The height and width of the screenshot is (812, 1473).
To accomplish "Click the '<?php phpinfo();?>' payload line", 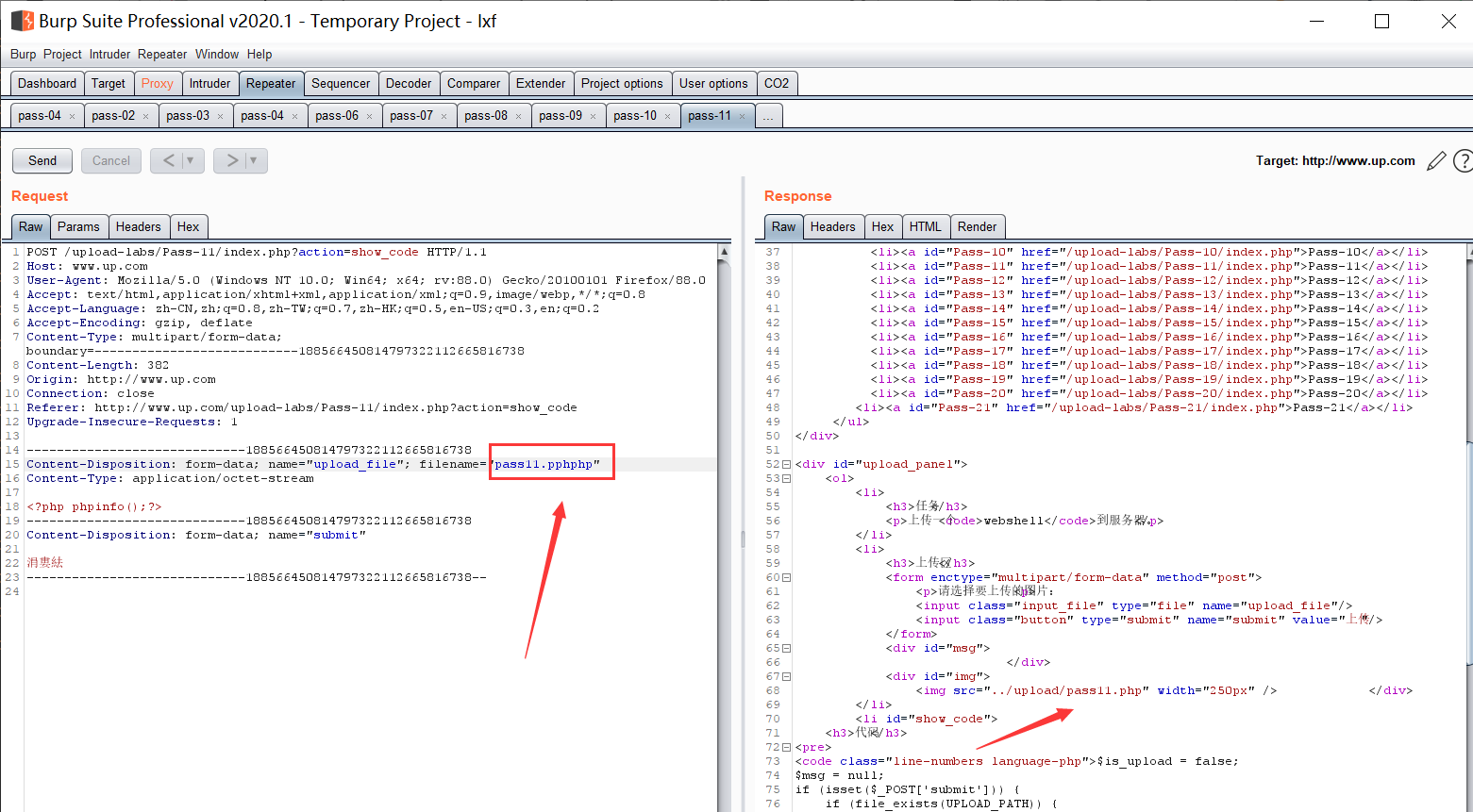I will [x=94, y=506].
